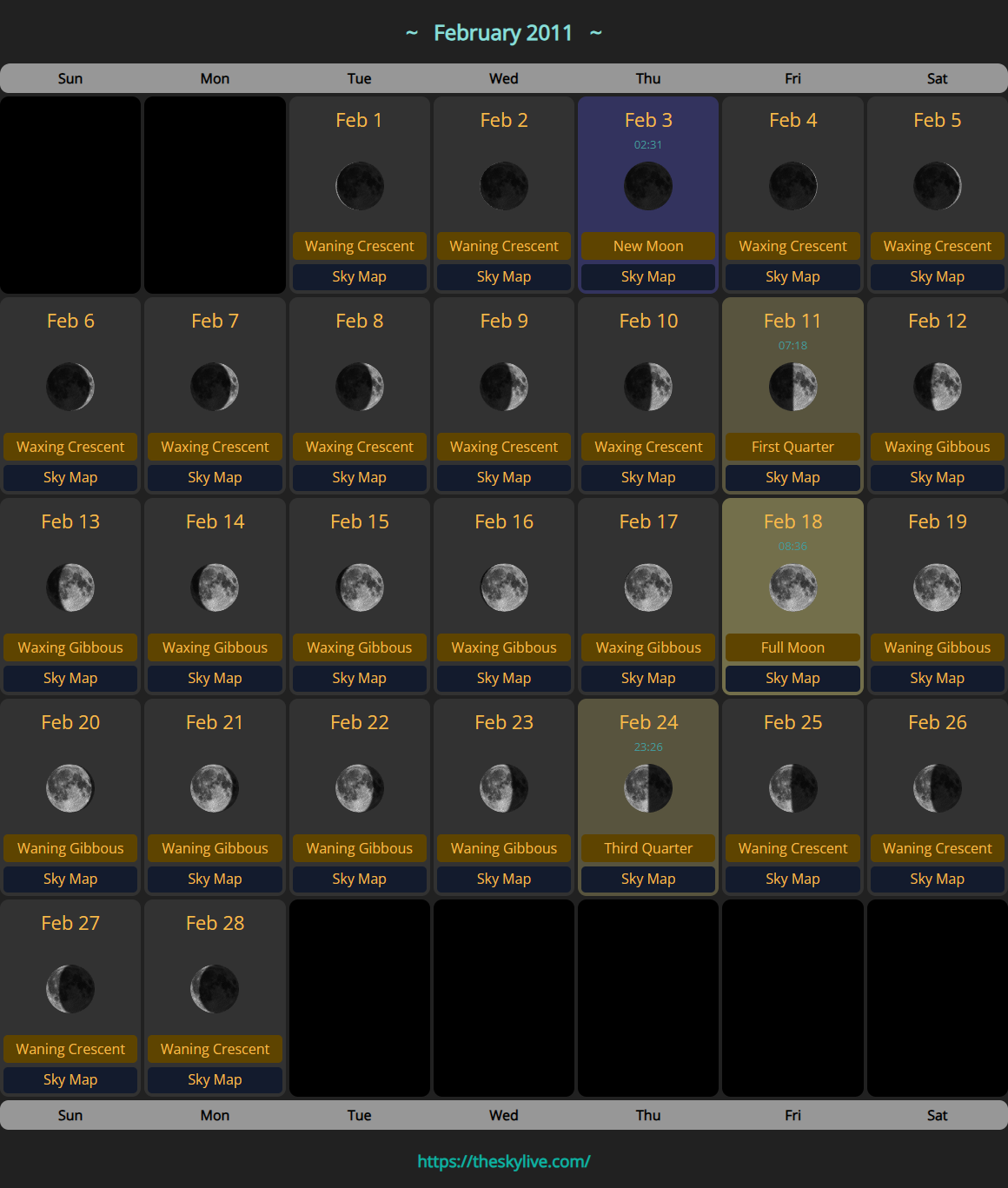Screen dimensions: 1008x1188
Task: Open the Sky Map for Feb 18
Action: click(x=792, y=678)
